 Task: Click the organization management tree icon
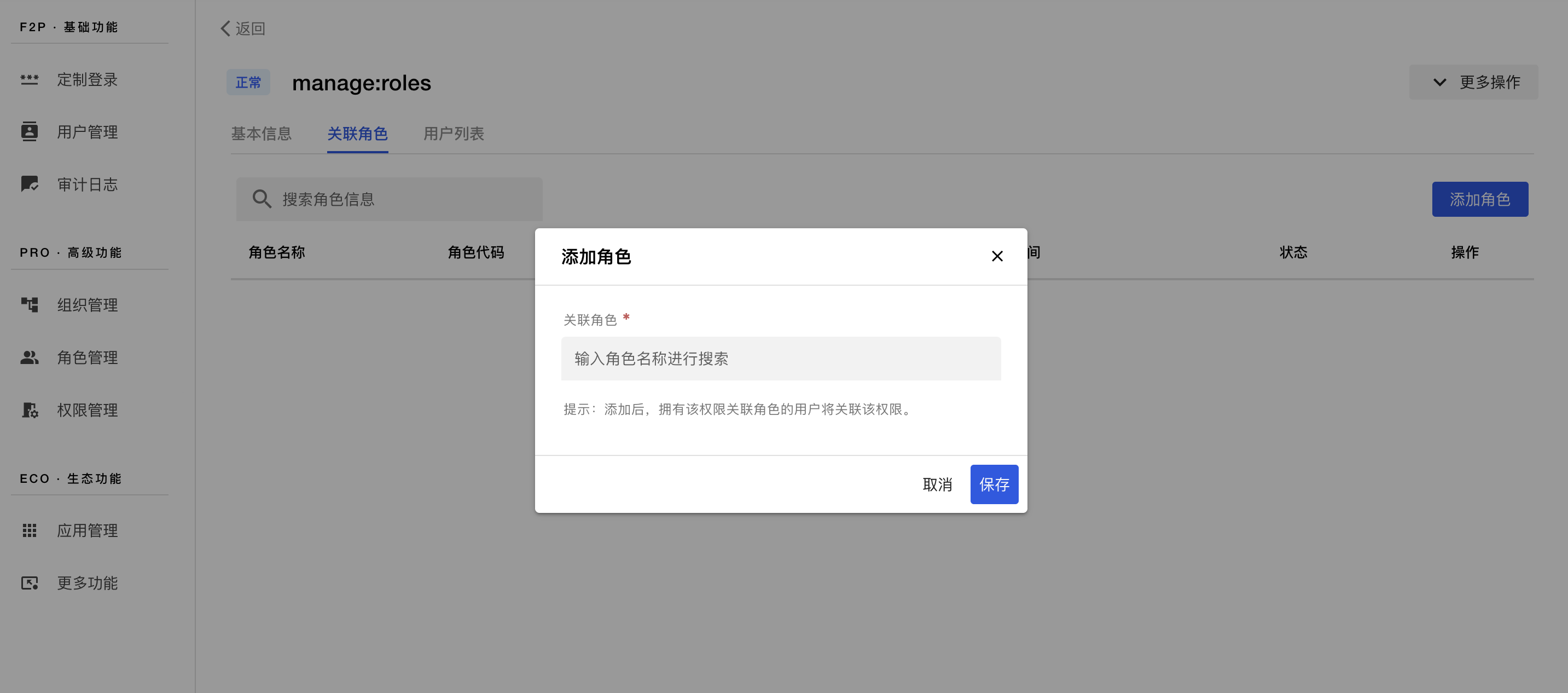(x=29, y=304)
